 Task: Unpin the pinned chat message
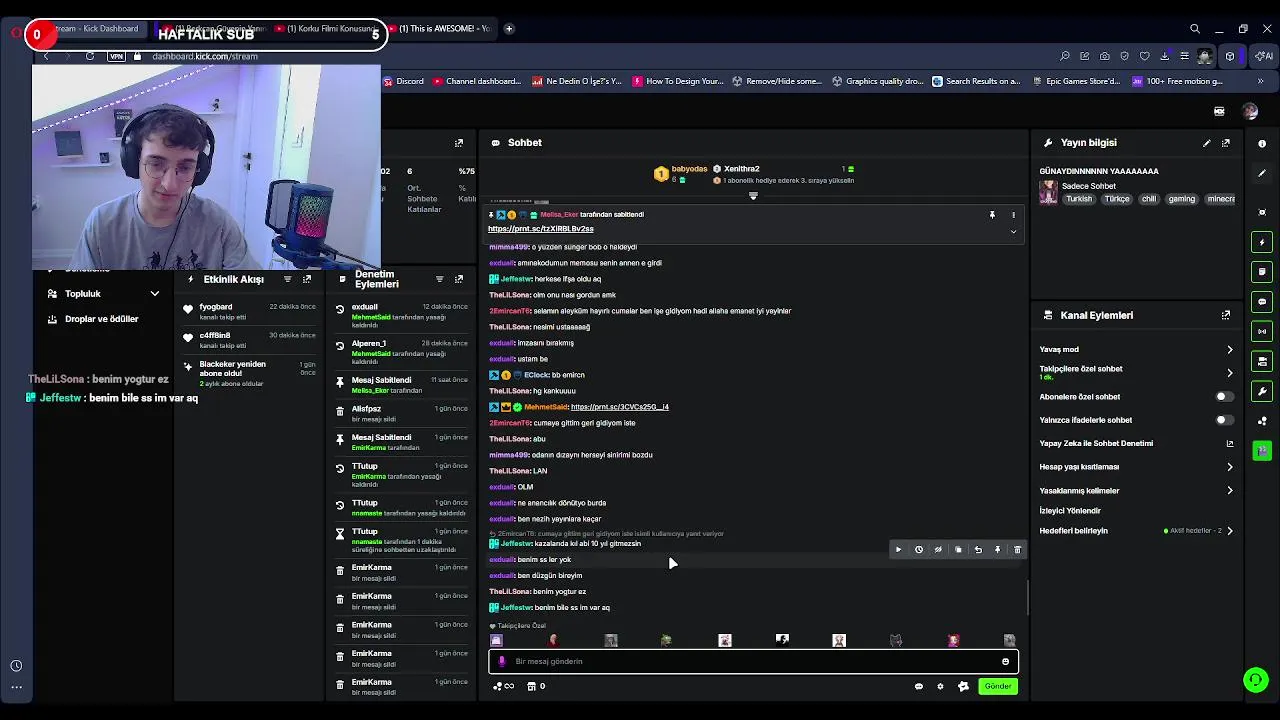click(992, 214)
